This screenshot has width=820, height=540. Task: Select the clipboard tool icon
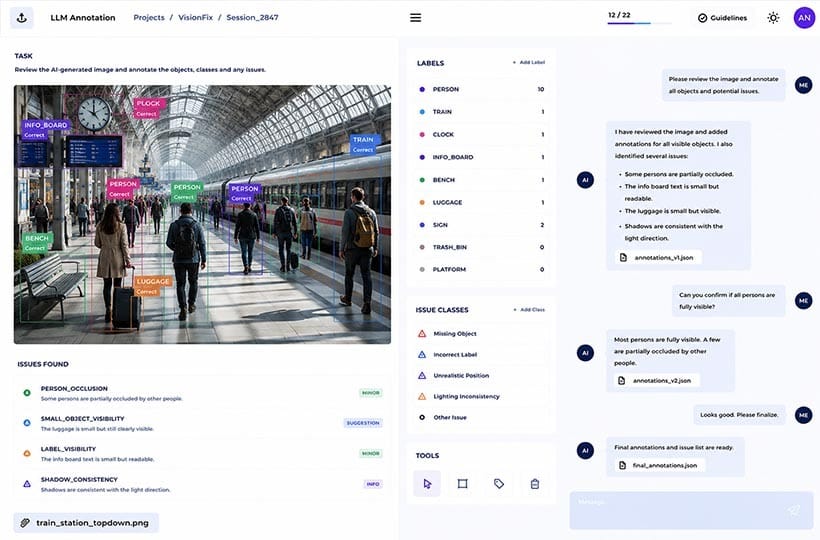click(534, 484)
